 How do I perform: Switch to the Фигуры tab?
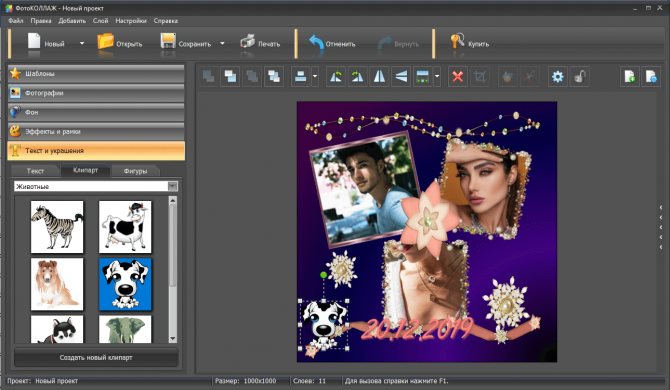click(x=135, y=171)
